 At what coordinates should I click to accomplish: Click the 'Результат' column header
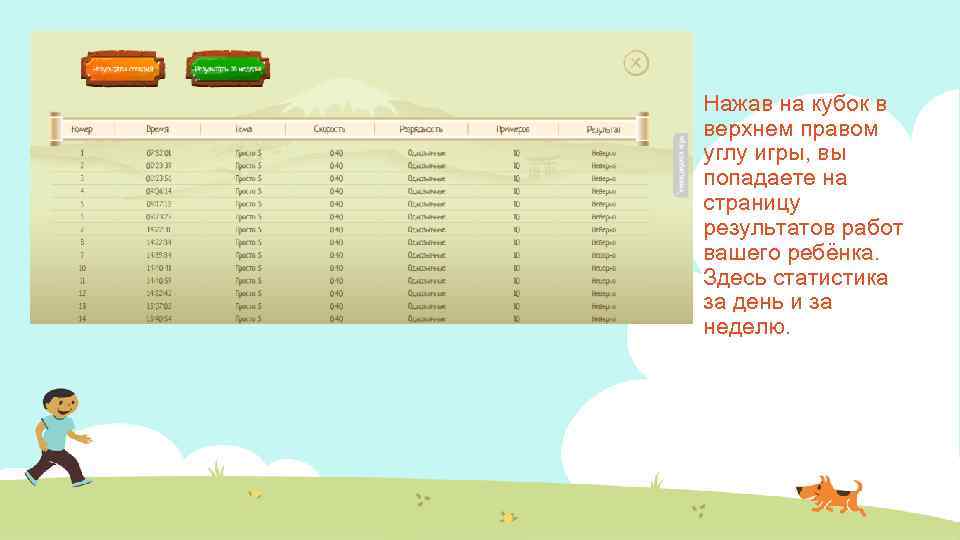click(603, 129)
